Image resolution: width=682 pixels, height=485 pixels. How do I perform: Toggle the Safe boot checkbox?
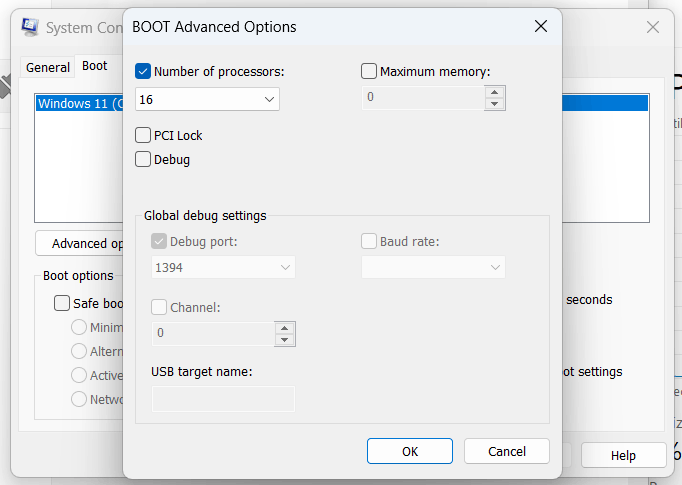pos(62,303)
